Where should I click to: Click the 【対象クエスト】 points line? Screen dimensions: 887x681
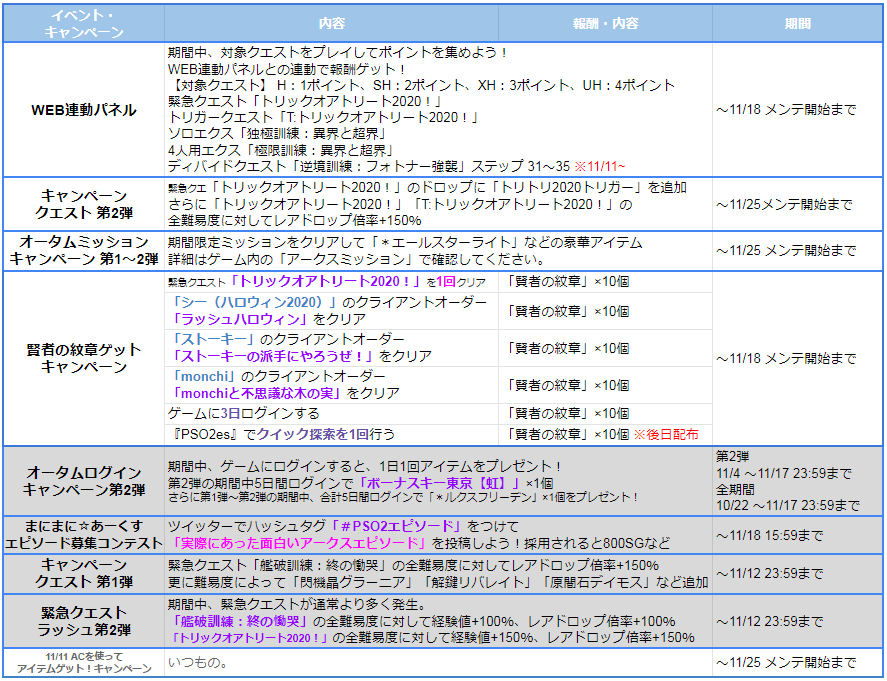(421, 85)
